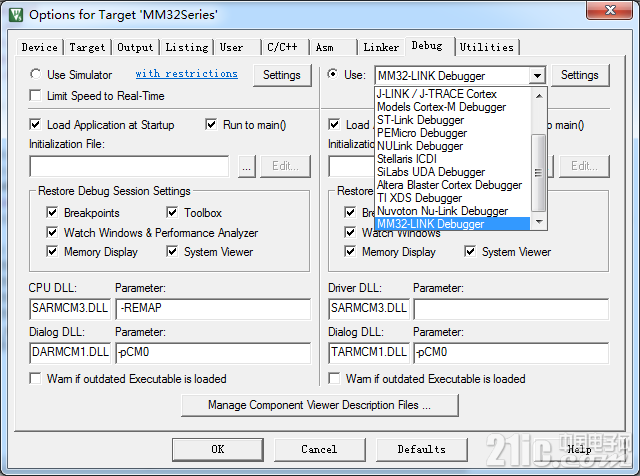Close the Options for Target dialog
Image resolution: width=640 pixels, height=476 pixels.
(609, 10)
